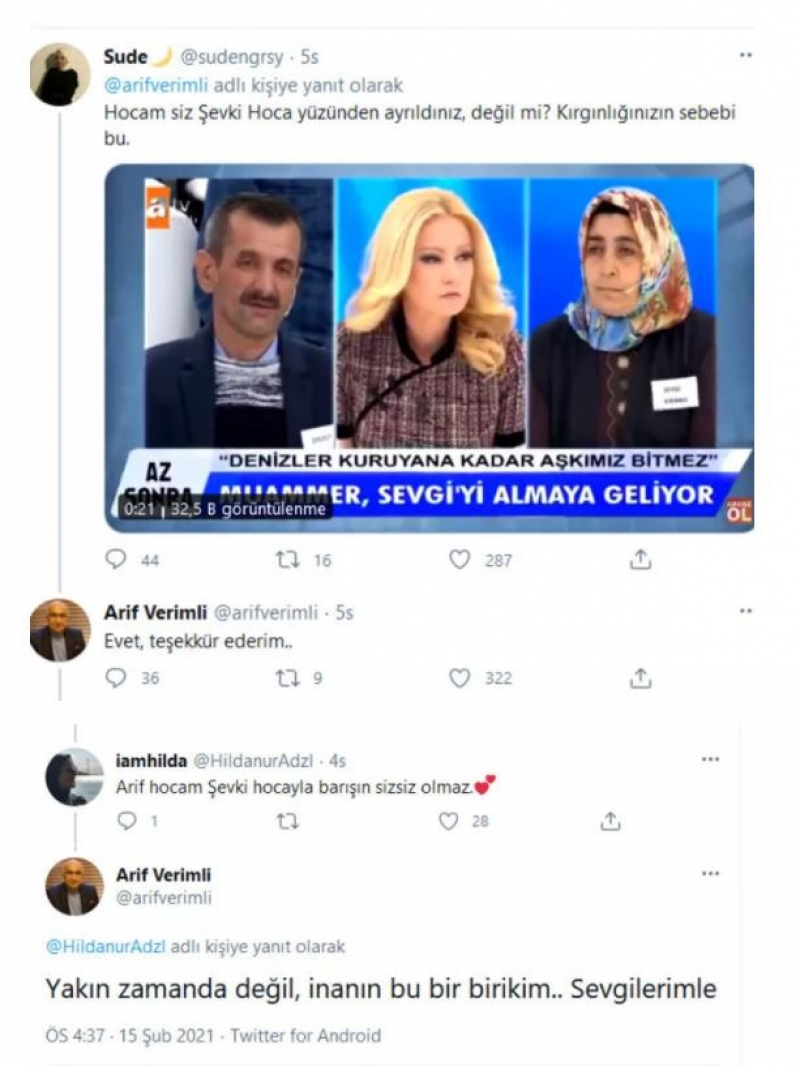Retweet Sude's tweet showing 16 retweets
Screen dimensions: 800x1066
287,560
